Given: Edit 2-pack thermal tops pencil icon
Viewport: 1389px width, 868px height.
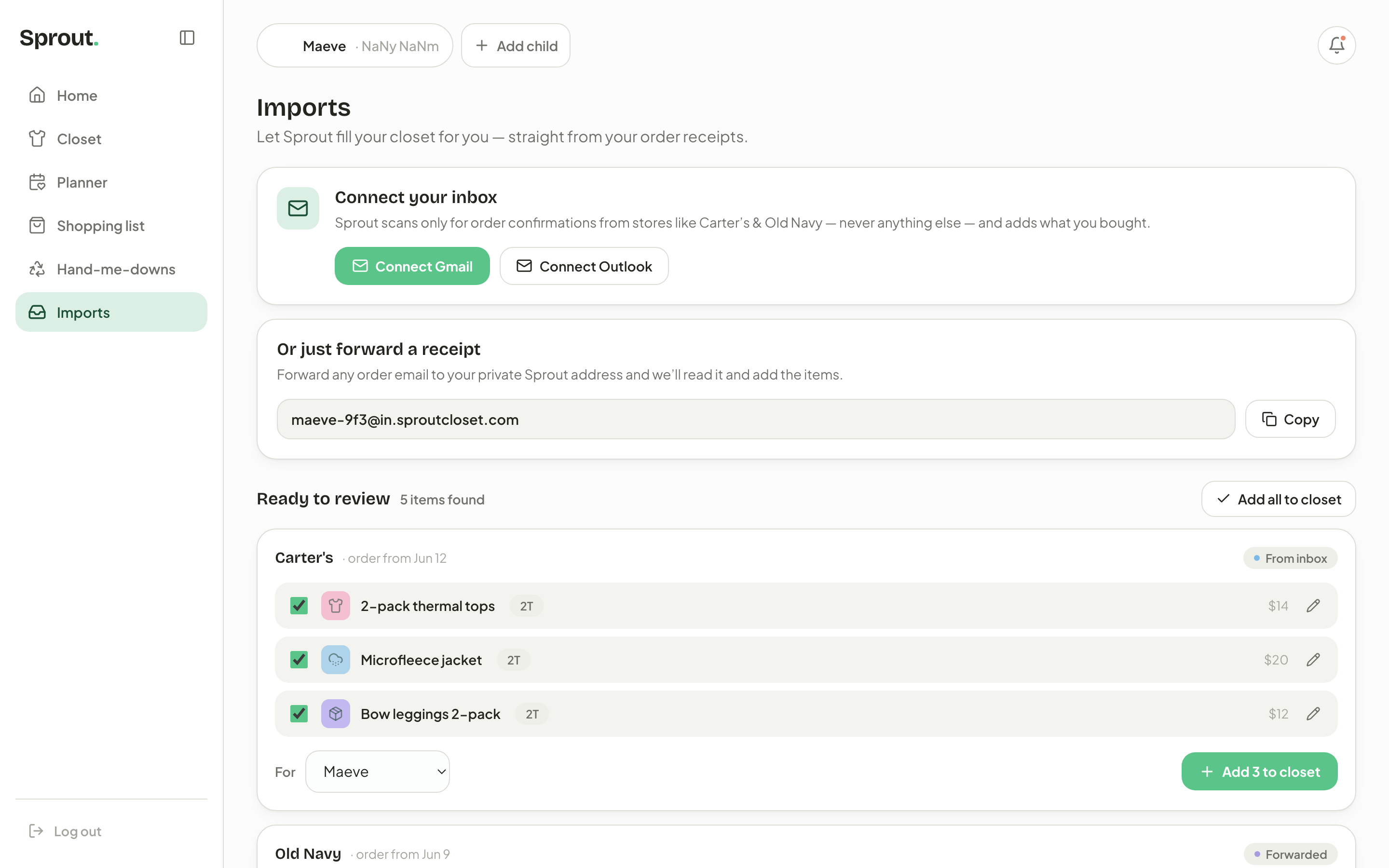Looking at the screenshot, I should pos(1313,606).
